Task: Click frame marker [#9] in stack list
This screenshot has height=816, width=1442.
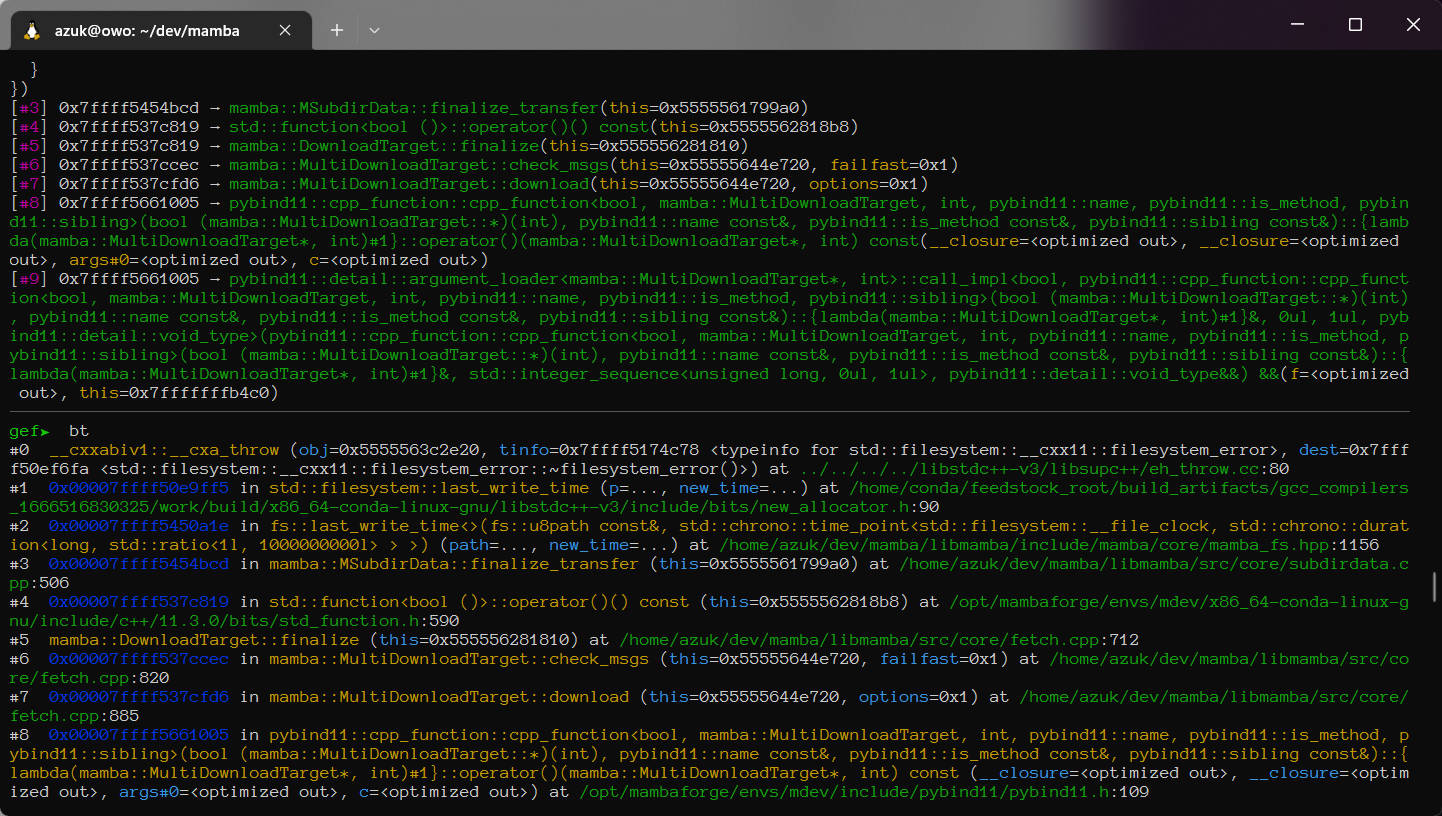Action: tap(29, 279)
